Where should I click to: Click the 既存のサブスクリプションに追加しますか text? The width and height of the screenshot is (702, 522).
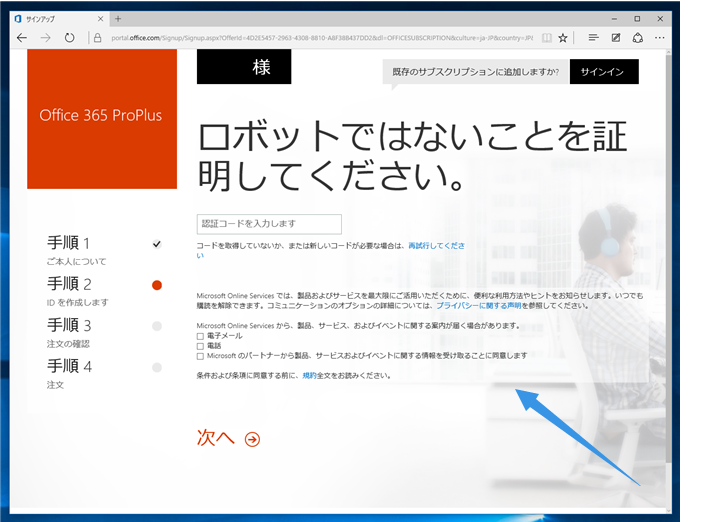(475, 72)
